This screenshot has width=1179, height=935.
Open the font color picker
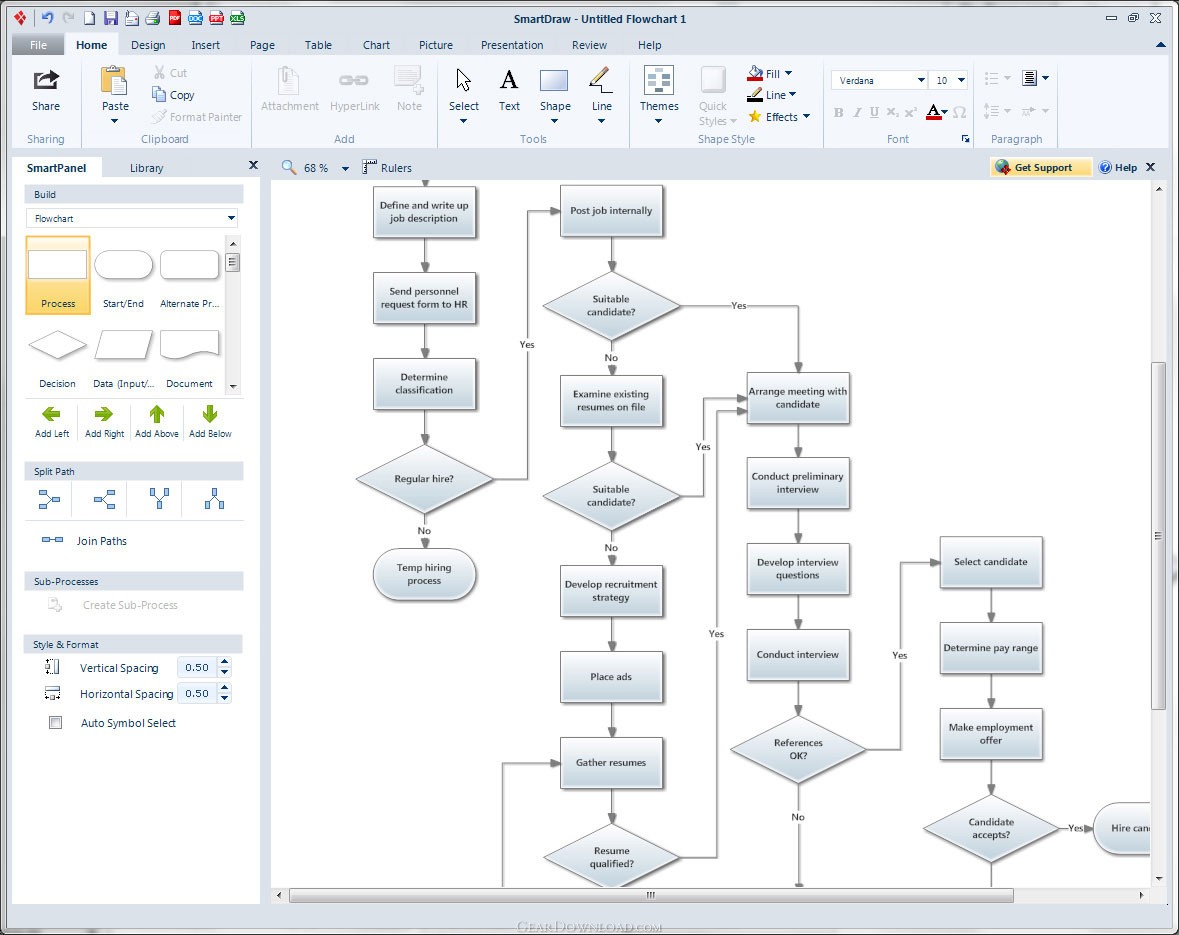point(933,113)
